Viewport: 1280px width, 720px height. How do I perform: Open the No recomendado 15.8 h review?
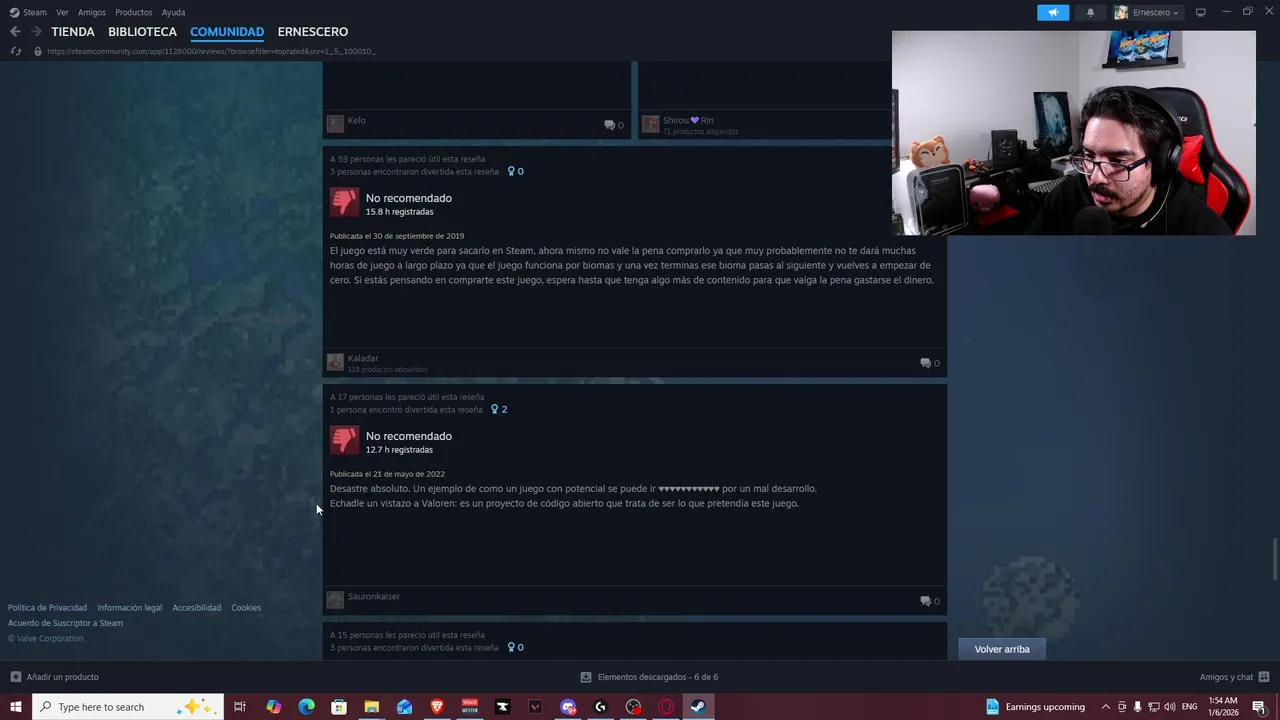click(x=409, y=198)
